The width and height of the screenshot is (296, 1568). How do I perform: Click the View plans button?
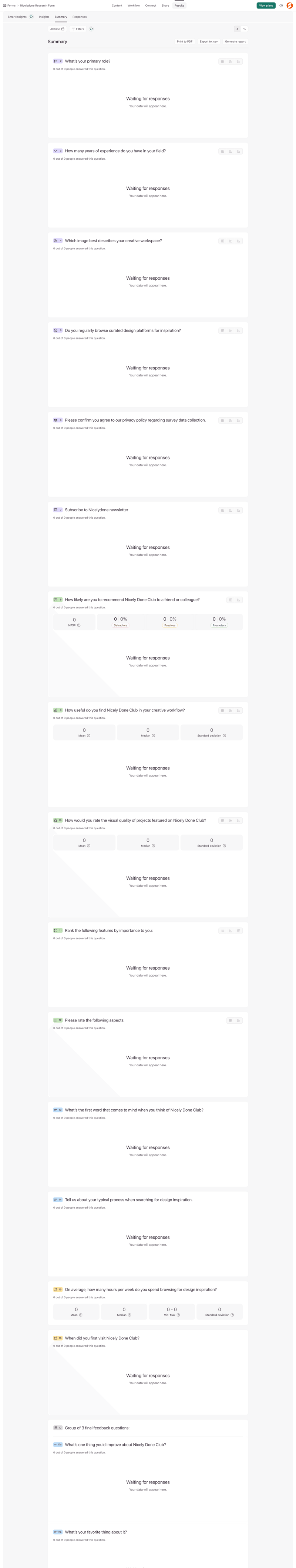coord(266,6)
